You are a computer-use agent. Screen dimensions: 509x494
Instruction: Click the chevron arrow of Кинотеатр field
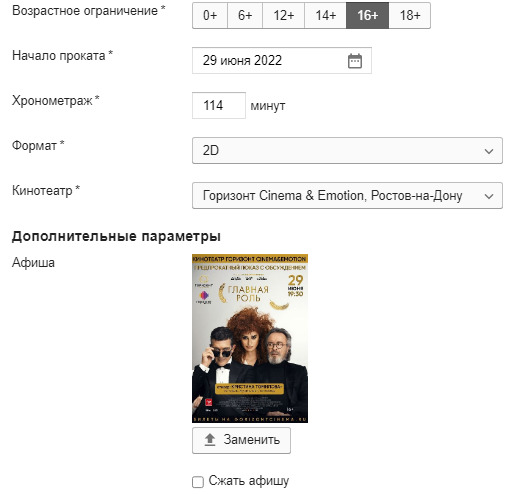[489, 196]
